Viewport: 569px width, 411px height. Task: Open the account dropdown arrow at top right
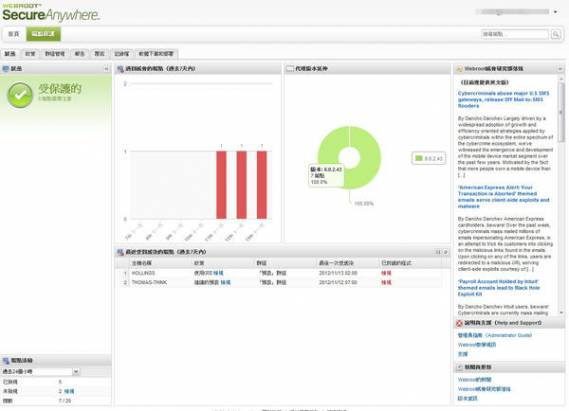[x=555, y=12]
